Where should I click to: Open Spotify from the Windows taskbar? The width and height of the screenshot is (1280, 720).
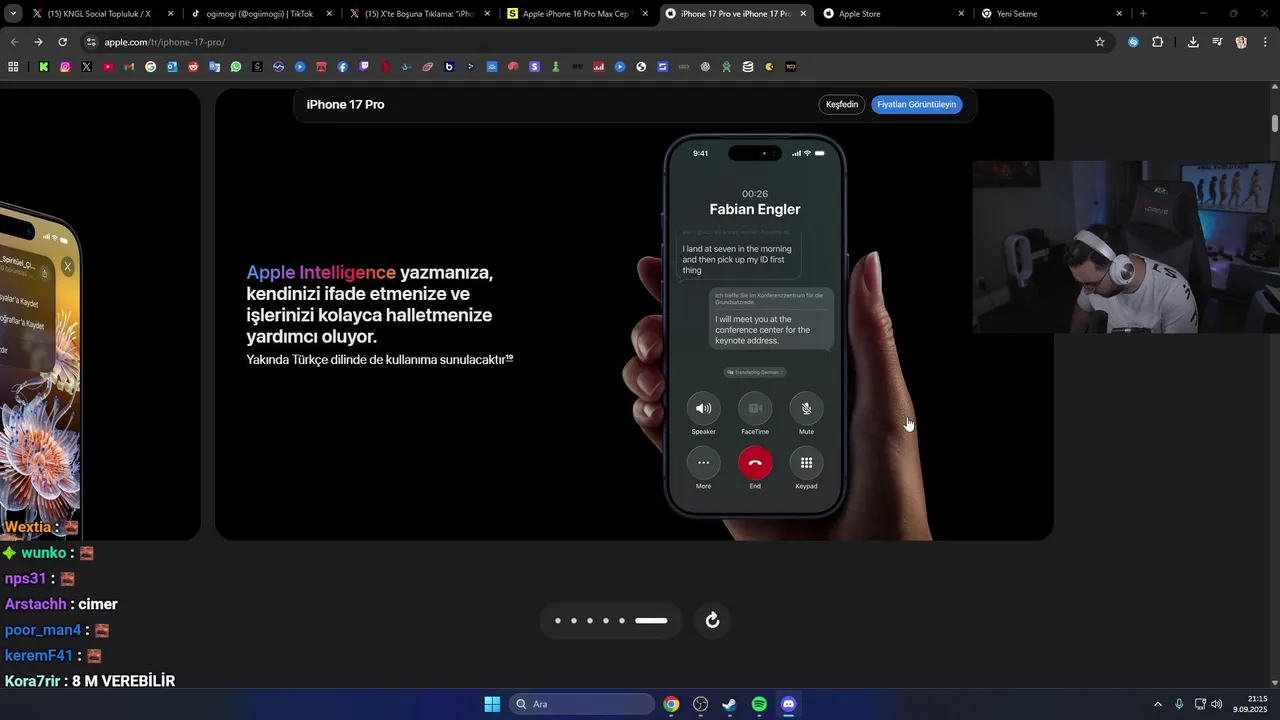pos(759,704)
